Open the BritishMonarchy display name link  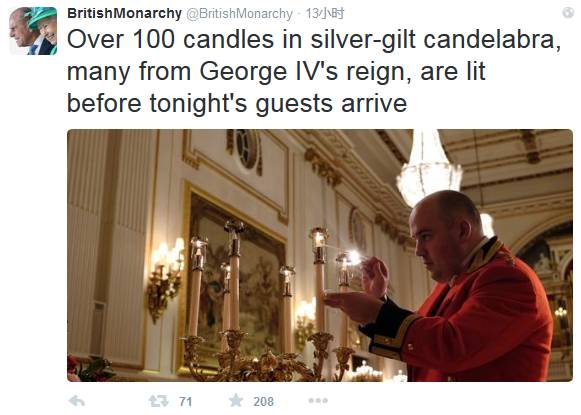click(124, 13)
